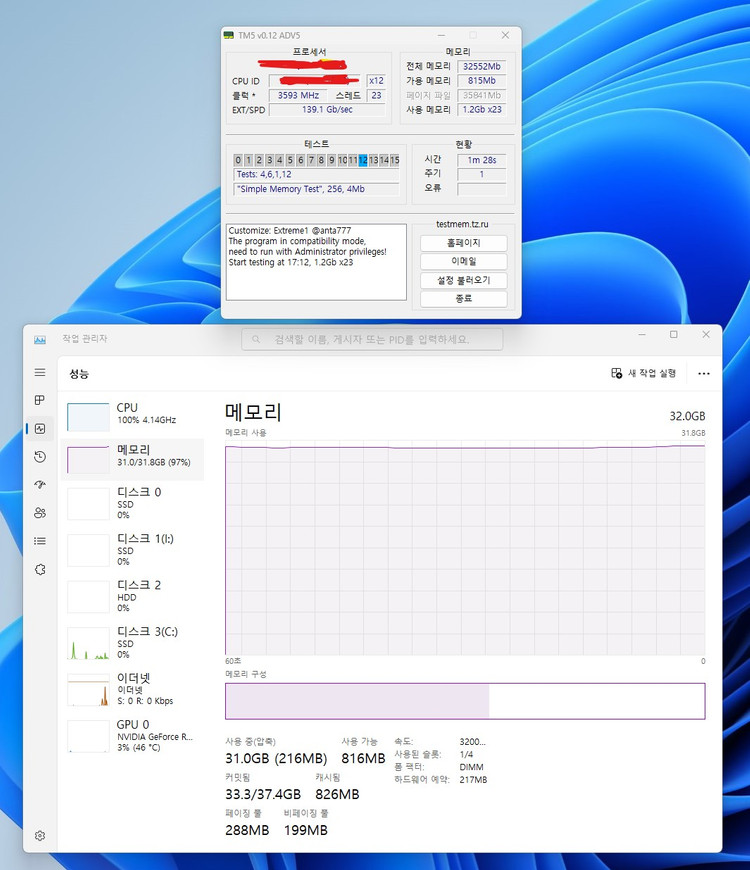This screenshot has width=750, height=870.
Task: Open App history icon in sidebar
Action: pos(40,457)
